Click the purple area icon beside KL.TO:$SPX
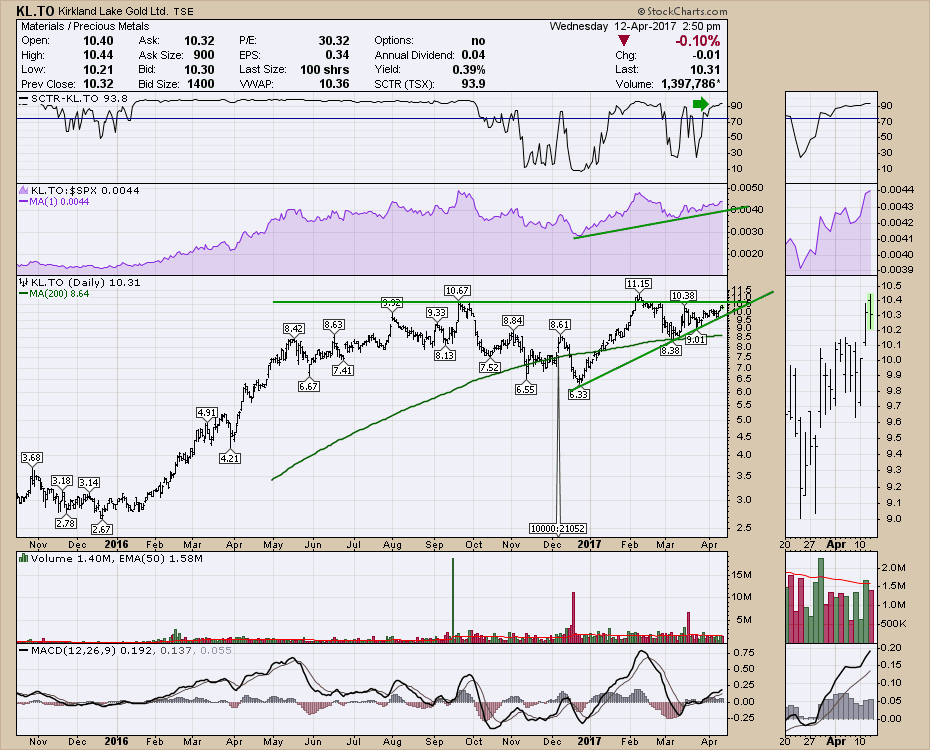 [23, 190]
